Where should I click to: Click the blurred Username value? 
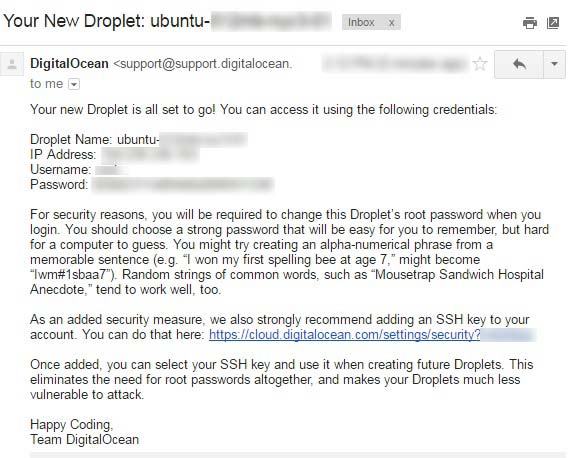(x=111, y=170)
